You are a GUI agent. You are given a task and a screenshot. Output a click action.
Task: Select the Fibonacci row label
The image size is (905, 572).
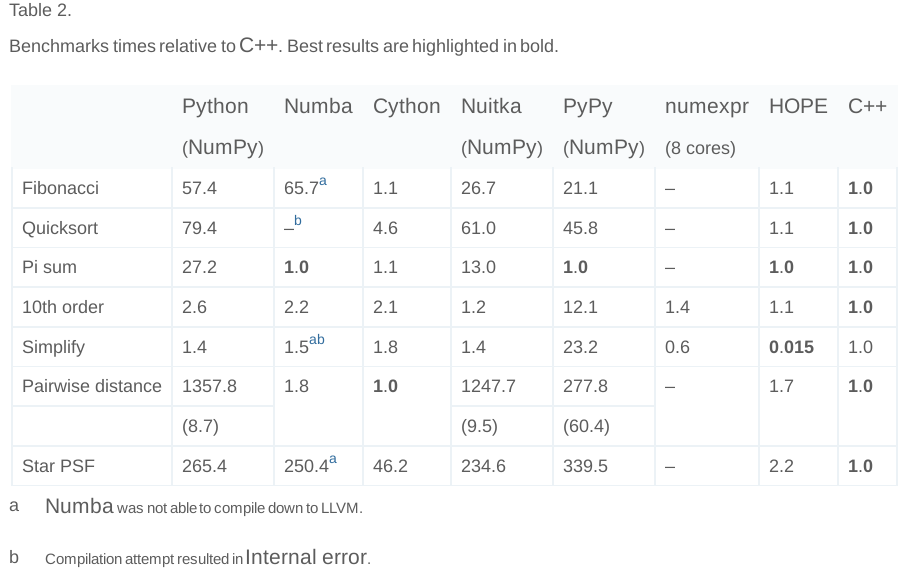(x=60, y=188)
